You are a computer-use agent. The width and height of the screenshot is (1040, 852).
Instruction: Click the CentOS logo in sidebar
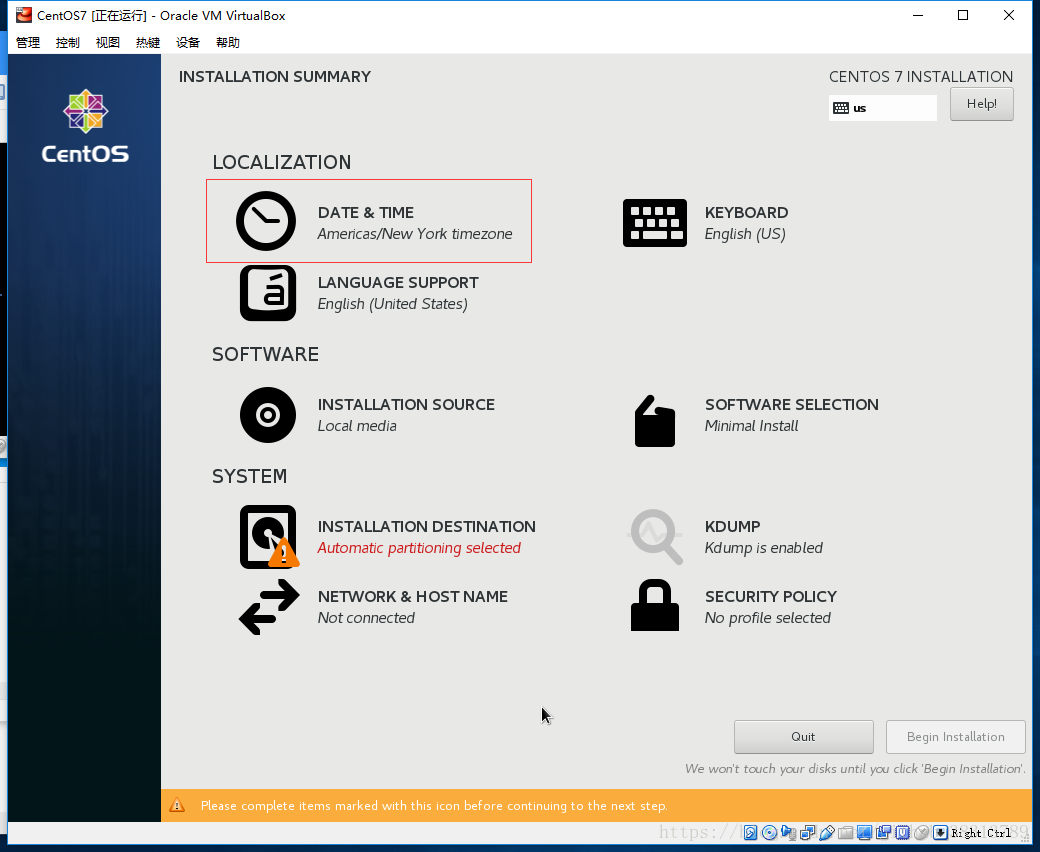86,127
